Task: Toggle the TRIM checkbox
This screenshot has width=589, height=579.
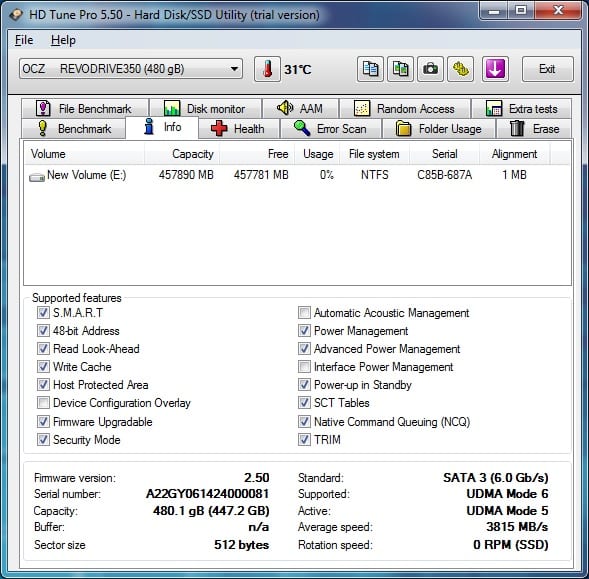Action: pos(304,440)
